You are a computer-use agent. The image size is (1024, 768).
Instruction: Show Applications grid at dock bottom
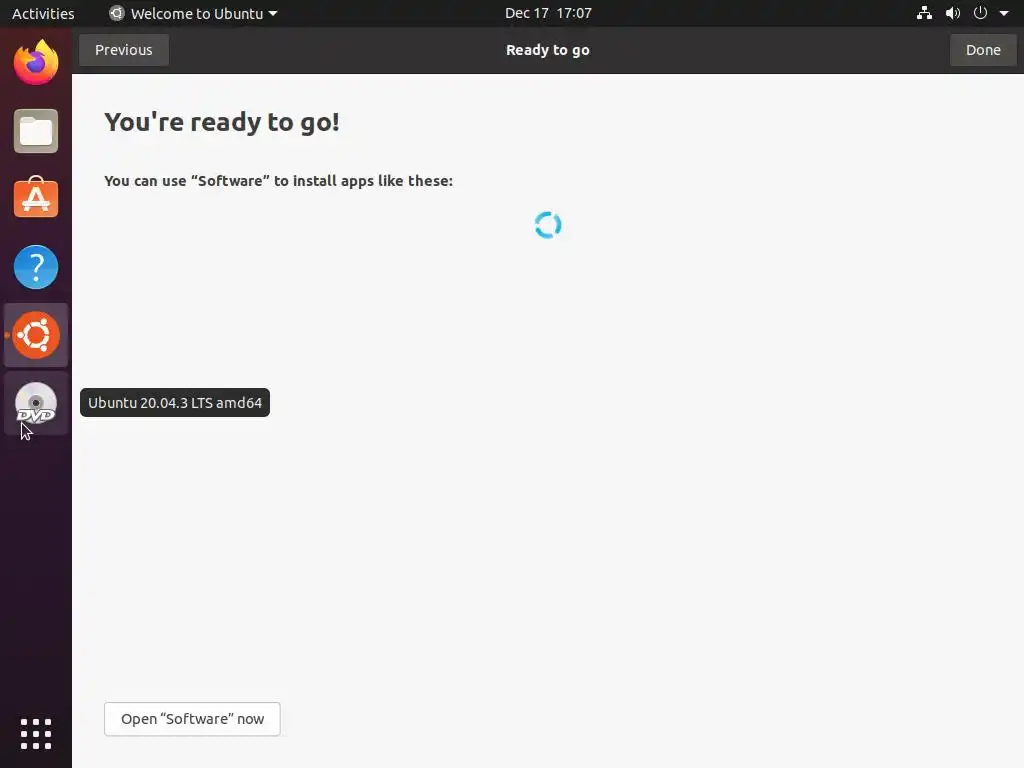tap(36, 734)
